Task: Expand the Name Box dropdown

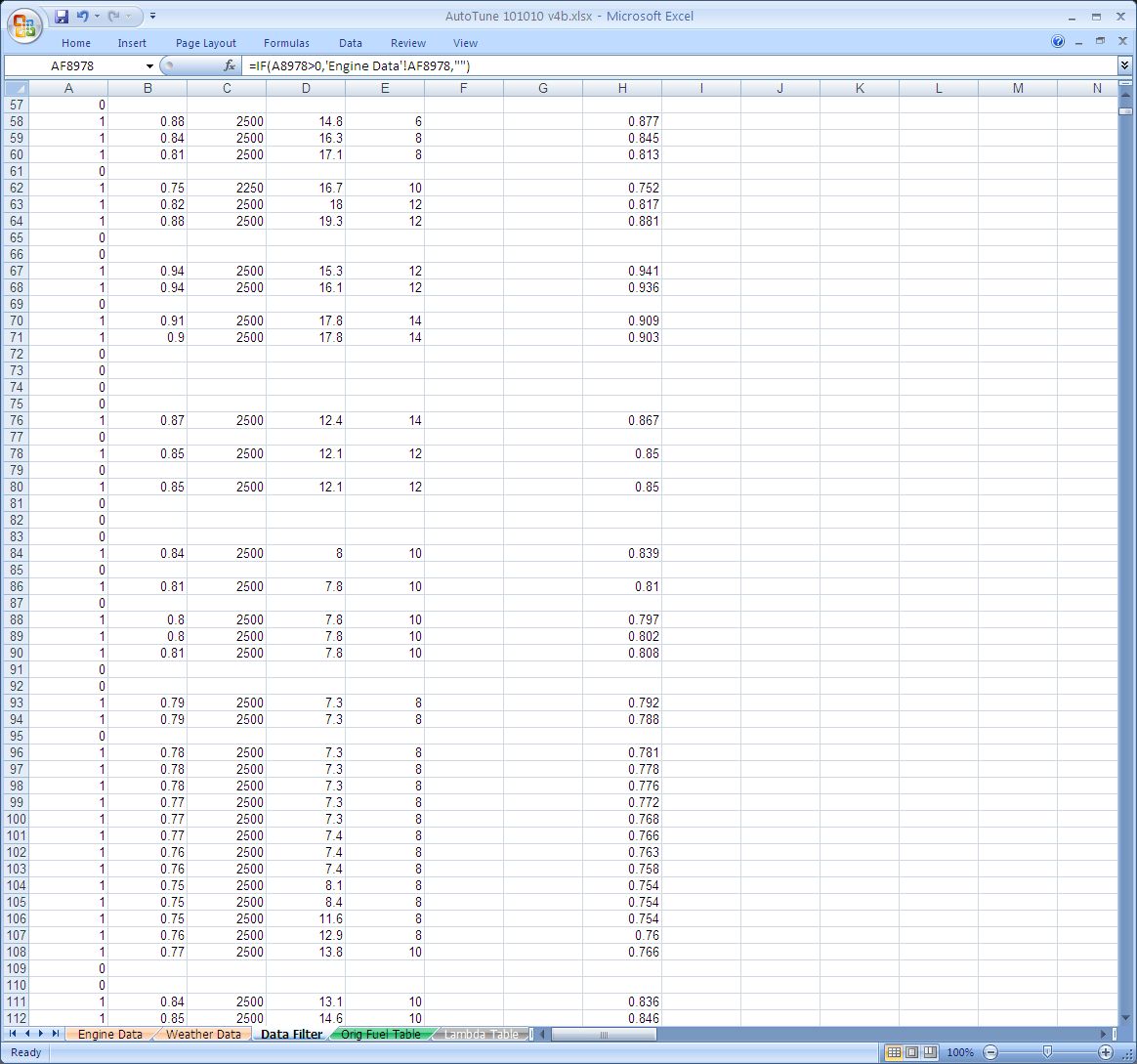Action: pyautogui.click(x=149, y=65)
